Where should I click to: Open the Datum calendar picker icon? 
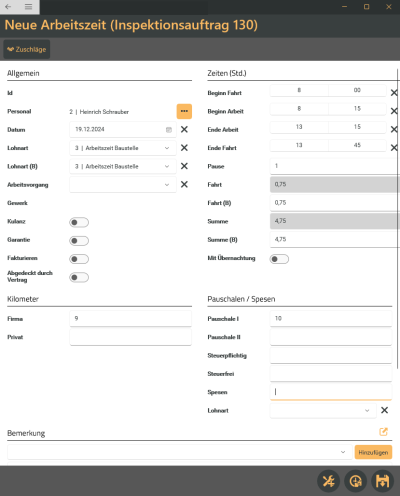169,130
